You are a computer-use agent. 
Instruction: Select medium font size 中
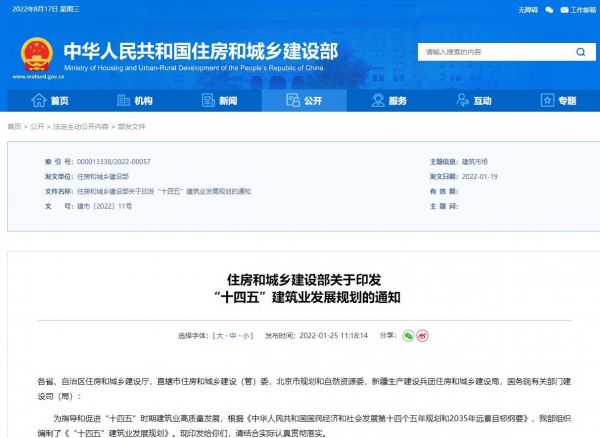coord(234,337)
